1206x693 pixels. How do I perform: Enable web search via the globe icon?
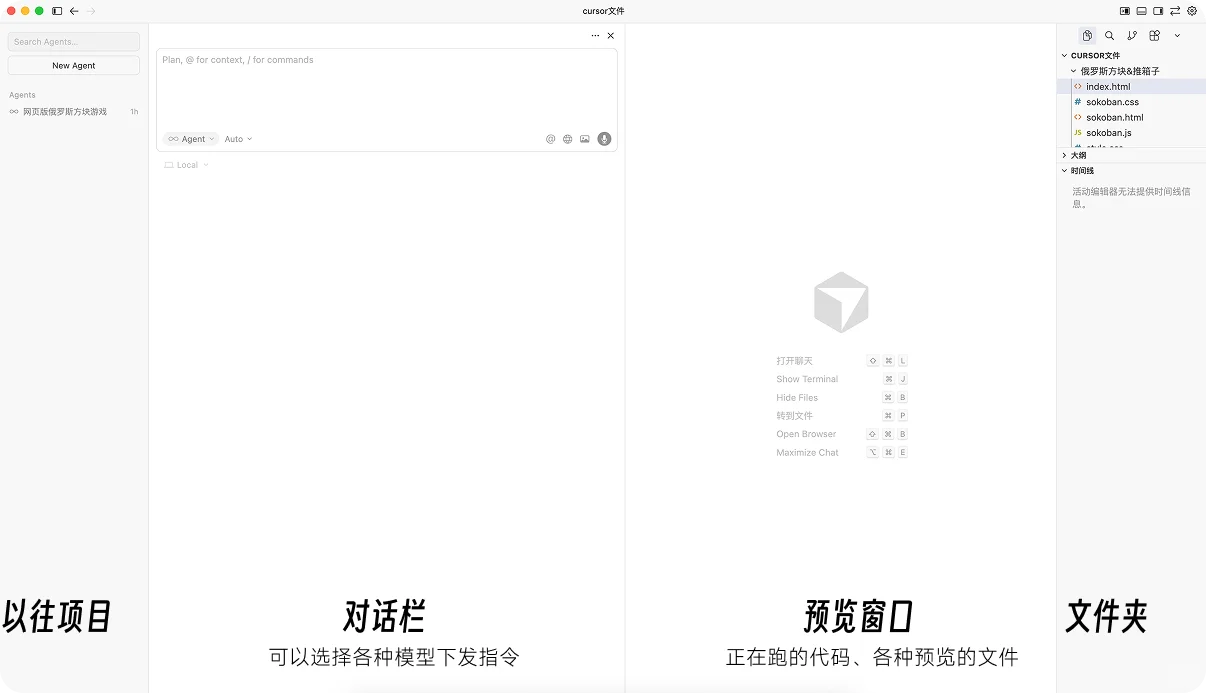567,139
